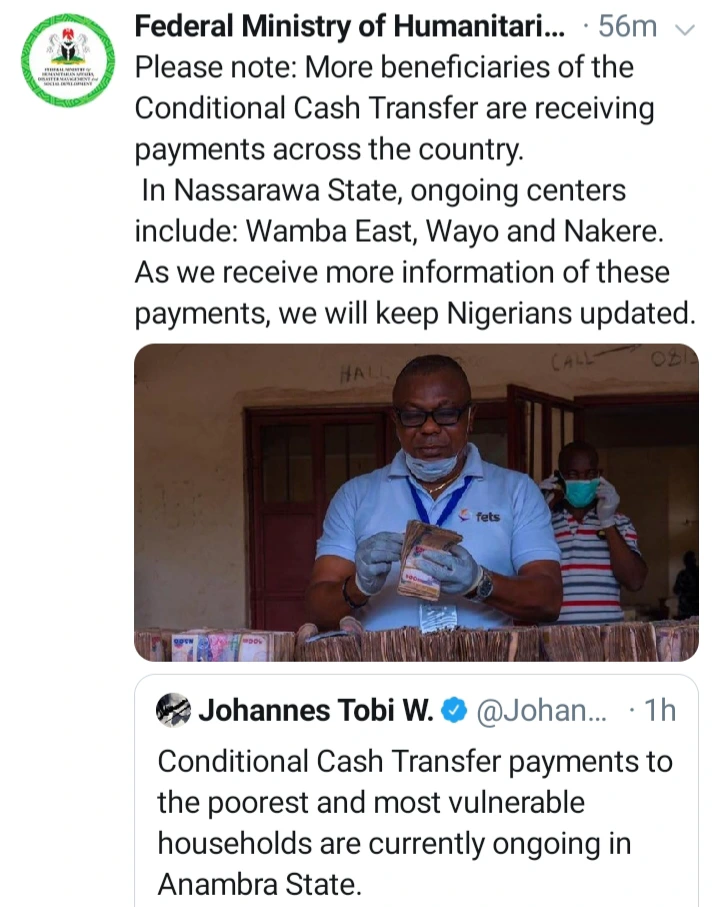Screen dimensions: 720x907
Task: Tap 'households are currently ongoing in' line
Action: click(x=394, y=843)
